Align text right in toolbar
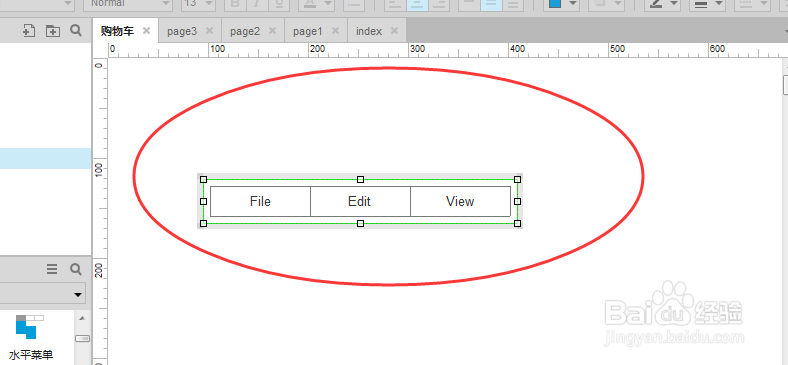Screen dimensions: 788x365 439,4
